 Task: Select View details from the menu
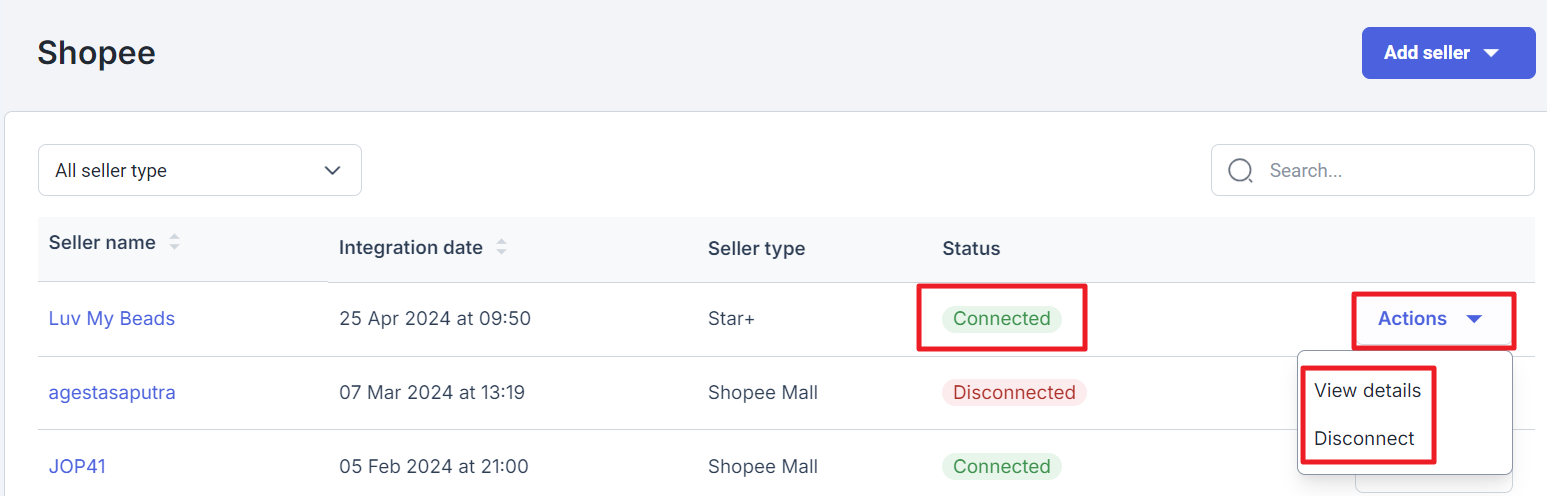(x=1367, y=391)
